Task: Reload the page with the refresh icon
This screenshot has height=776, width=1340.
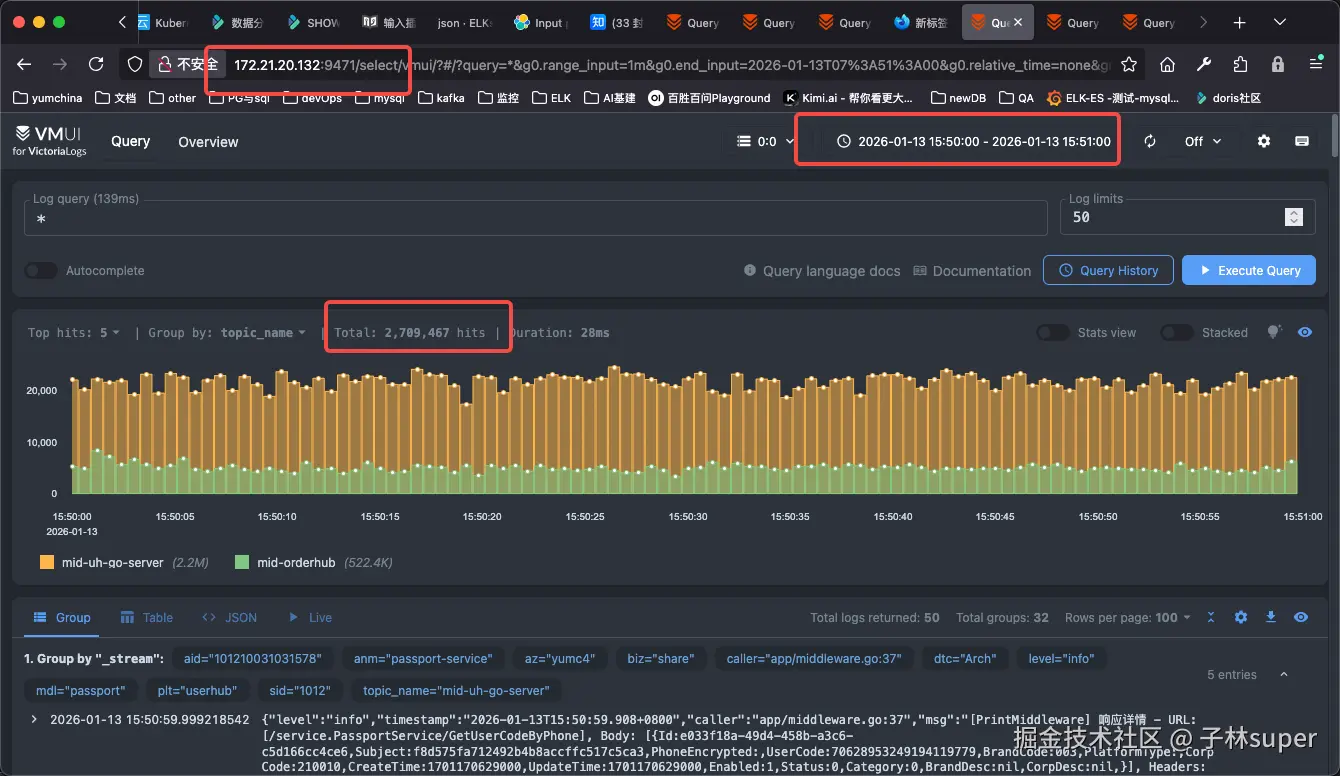Action: point(96,64)
